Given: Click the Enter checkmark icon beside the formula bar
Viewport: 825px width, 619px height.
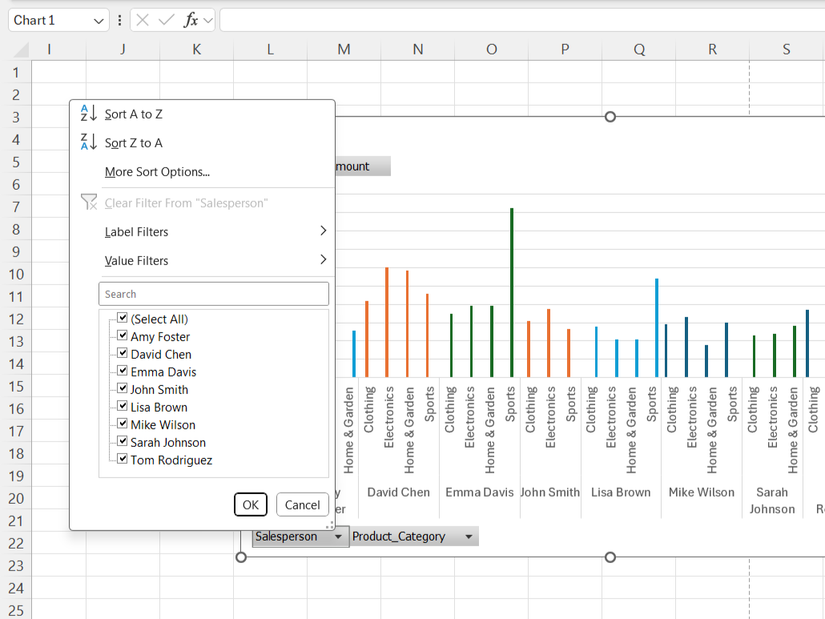Looking at the screenshot, I should pos(164,19).
